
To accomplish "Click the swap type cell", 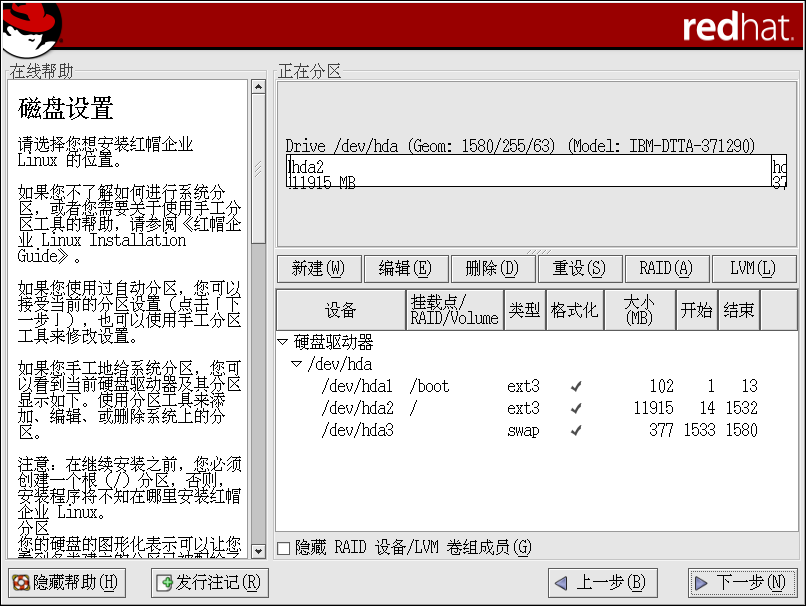I will pos(523,431).
